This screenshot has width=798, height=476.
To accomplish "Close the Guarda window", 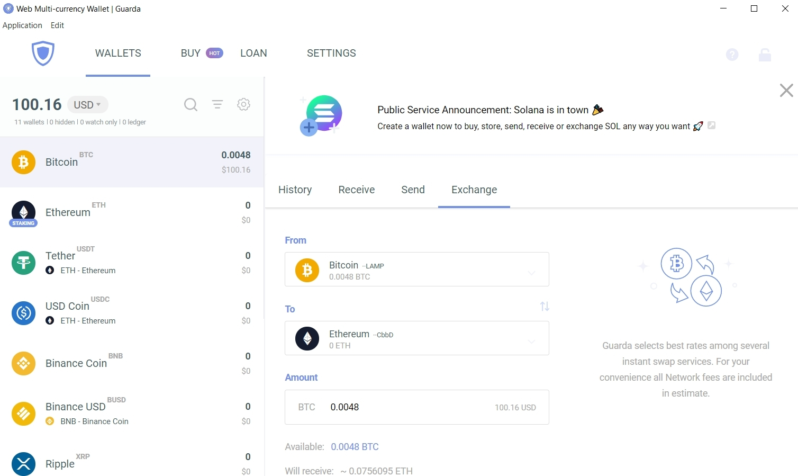I will [x=785, y=9].
